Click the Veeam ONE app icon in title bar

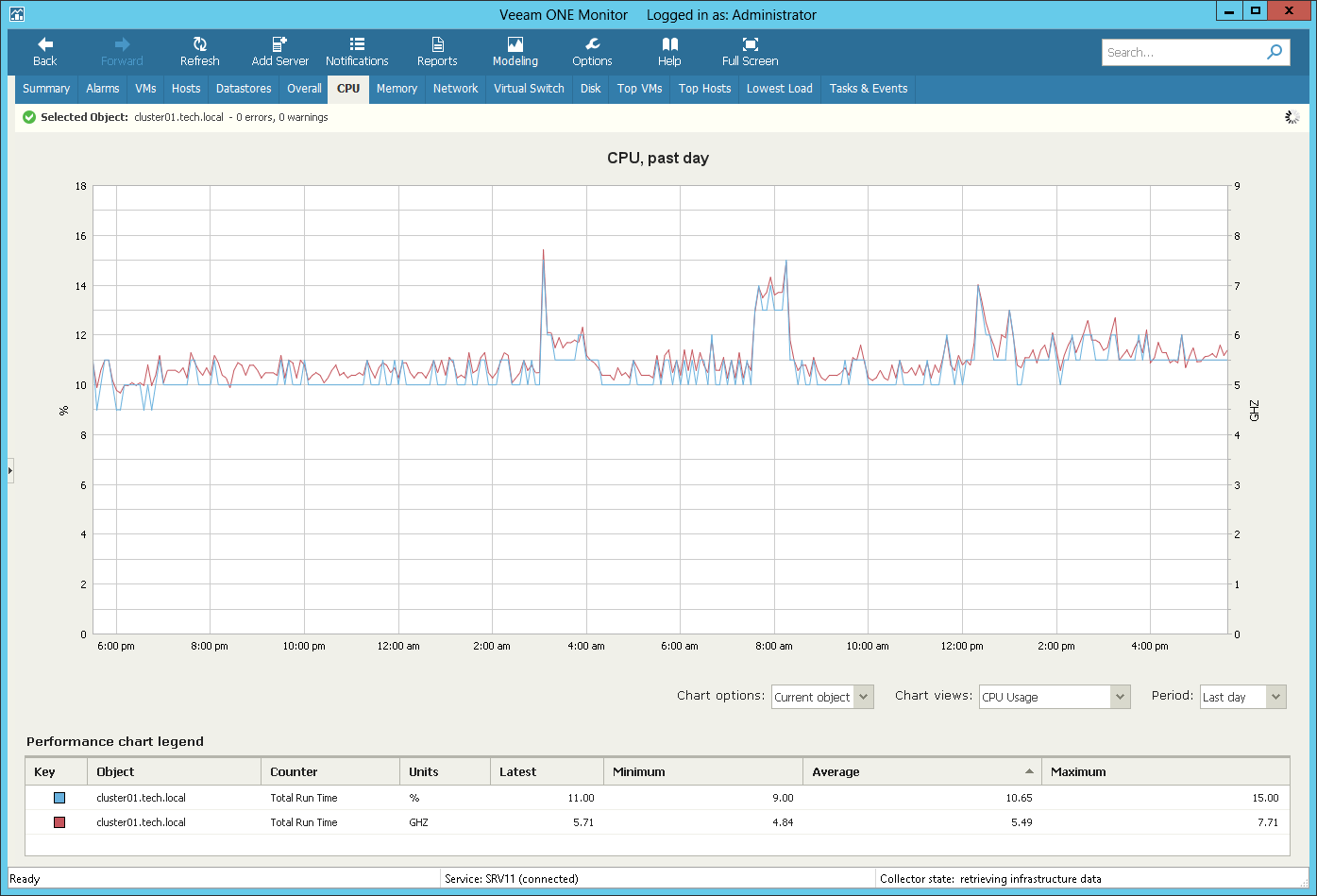coord(16,14)
